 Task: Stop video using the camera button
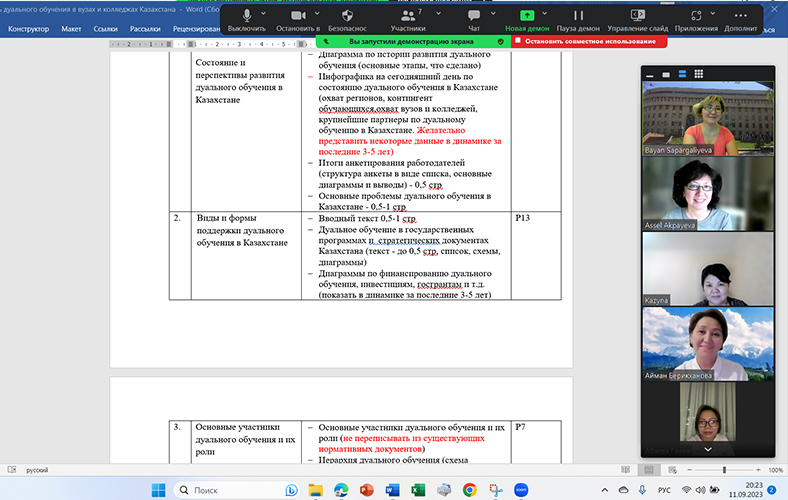pyautogui.click(x=297, y=19)
